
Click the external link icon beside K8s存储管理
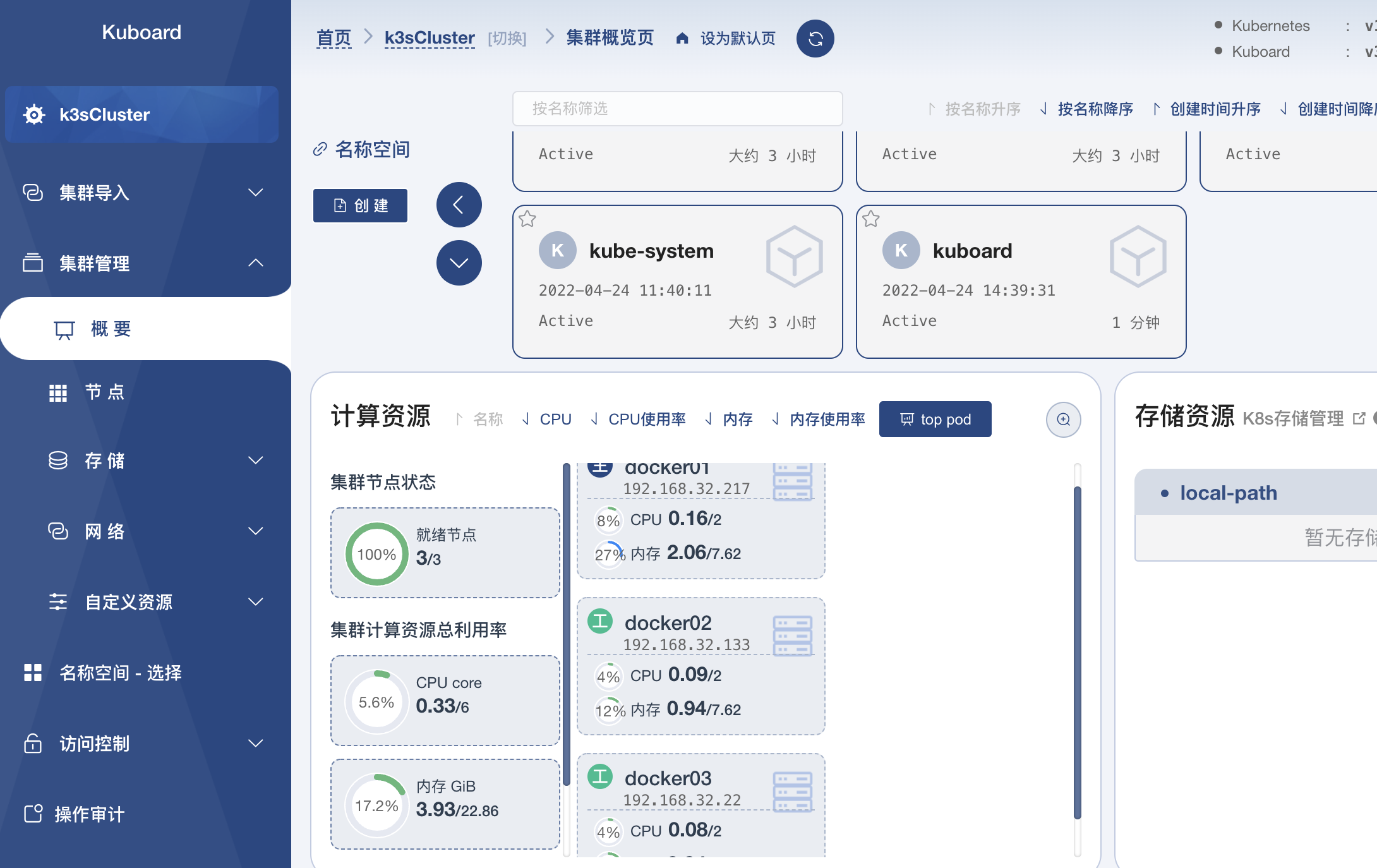[1358, 418]
